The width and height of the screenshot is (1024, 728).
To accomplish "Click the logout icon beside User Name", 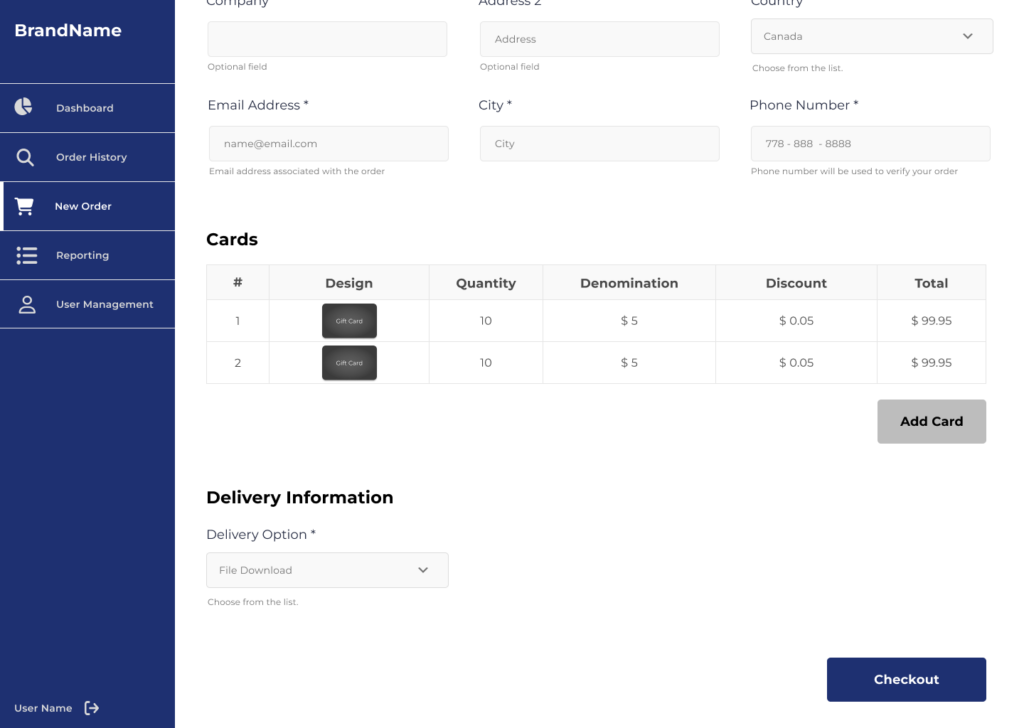I will click(x=92, y=708).
